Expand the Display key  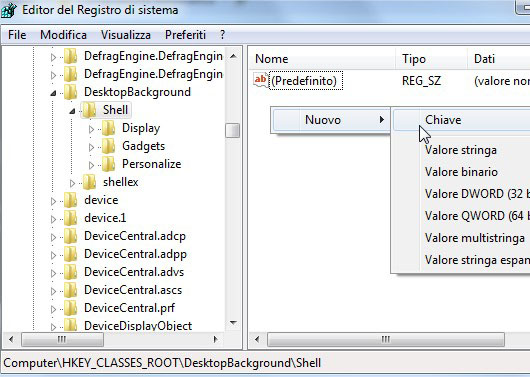(91, 129)
